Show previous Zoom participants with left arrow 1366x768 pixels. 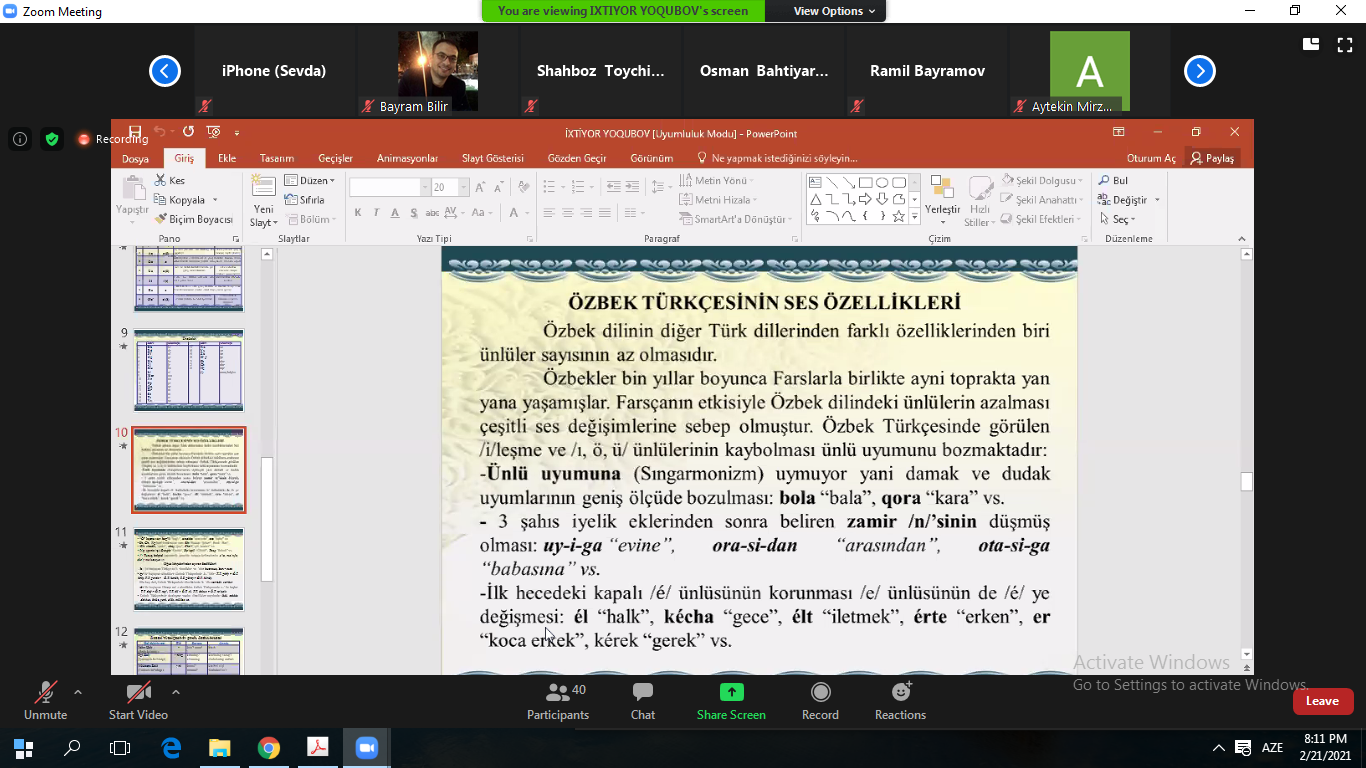click(165, 71)
